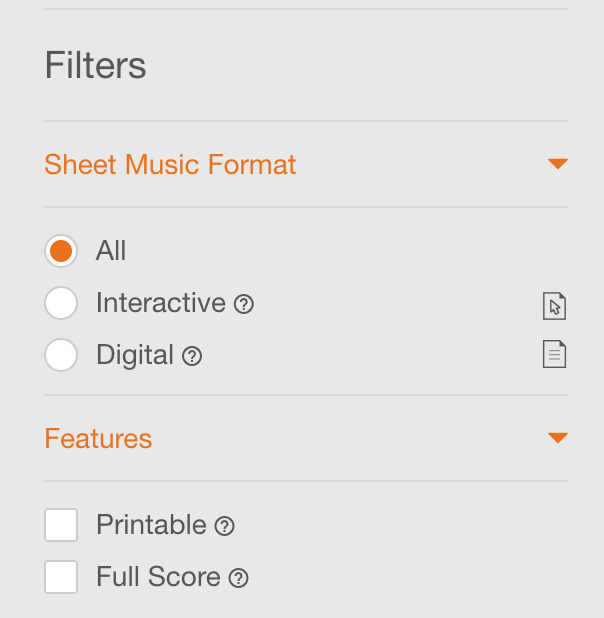The width and height of the screenshot is (604, 618).
Task: Collapse the Features section arrow
Action: (558, 437)
